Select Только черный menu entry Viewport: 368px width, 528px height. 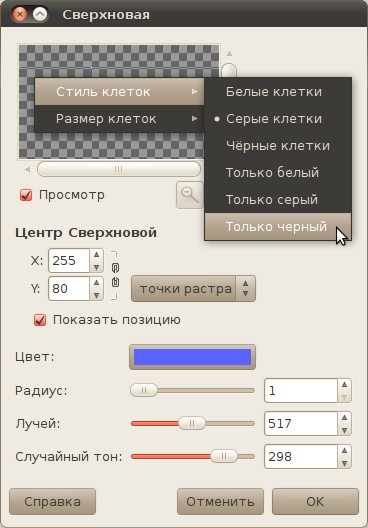(278, 226)
